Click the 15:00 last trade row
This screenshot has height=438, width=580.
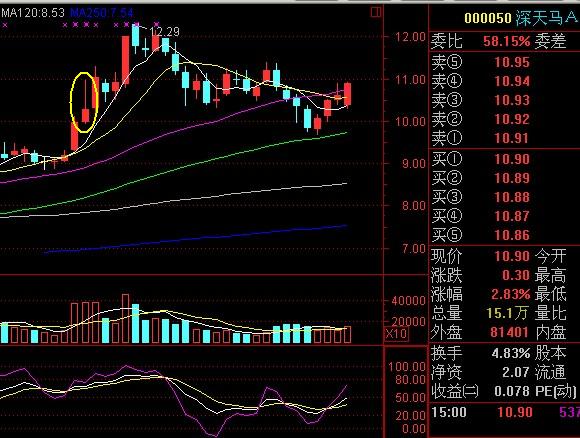504,412
